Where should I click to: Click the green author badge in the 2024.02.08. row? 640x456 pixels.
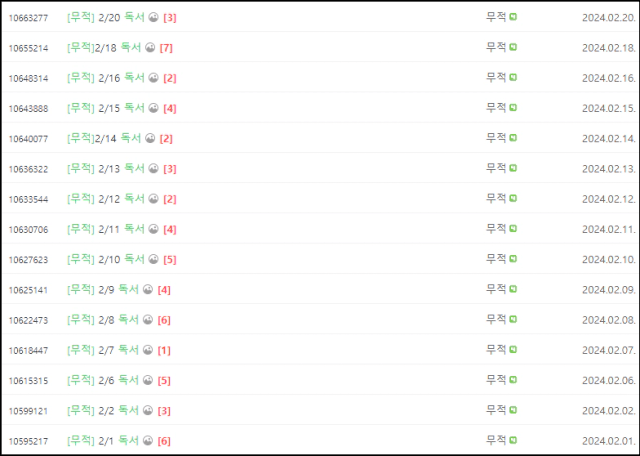pos(513,319)
